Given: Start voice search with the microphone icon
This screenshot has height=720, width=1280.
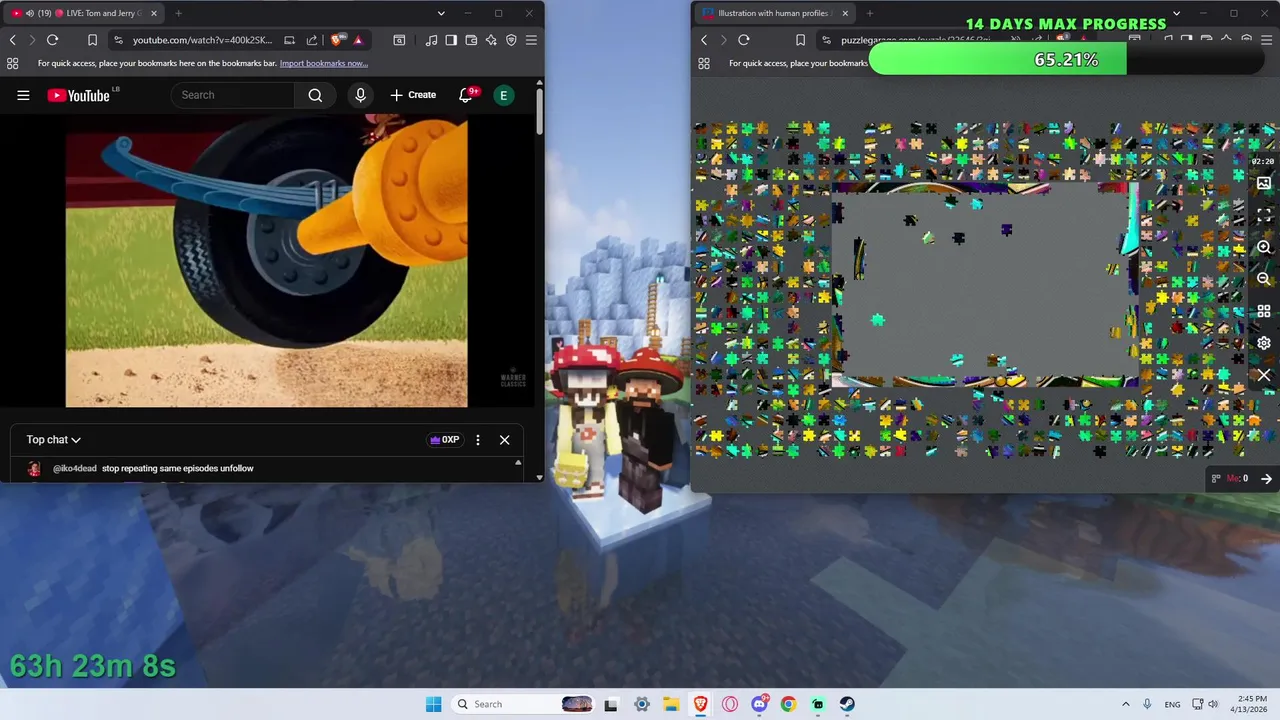Looking at the screenshot, I should click(360, 95).
